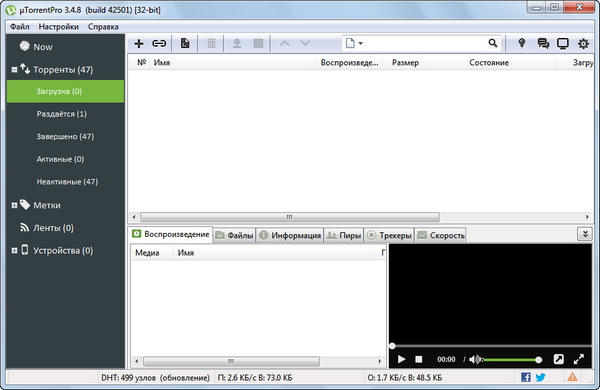The height and width of the screenshot is (390, 600).
Task: Open the Настройки menu
Action: (59, 27)
